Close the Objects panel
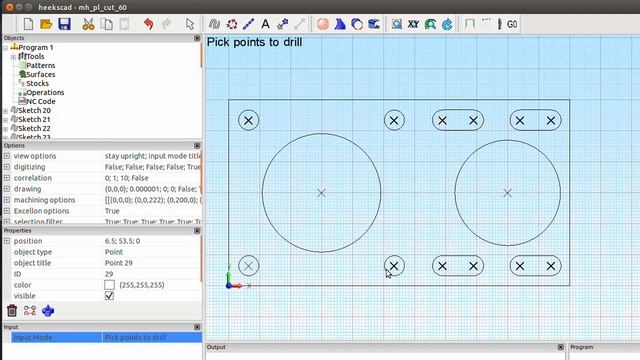Image resolution: width=640 pixels, height=360 pixels. coord(197,38)
